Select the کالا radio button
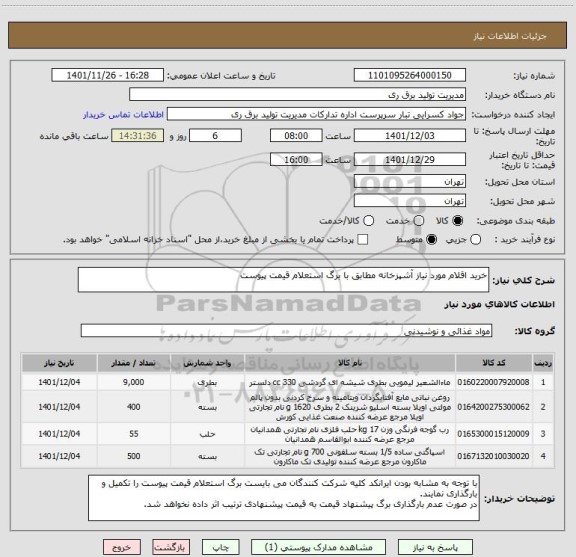Image resolution: width=576 pixels, height=557 pixels. [x=458, y=221]
